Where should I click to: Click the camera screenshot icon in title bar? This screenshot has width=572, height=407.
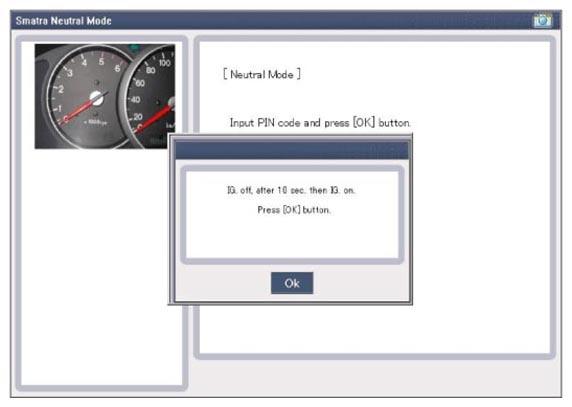pyautogui.click(x=542, y=20)
